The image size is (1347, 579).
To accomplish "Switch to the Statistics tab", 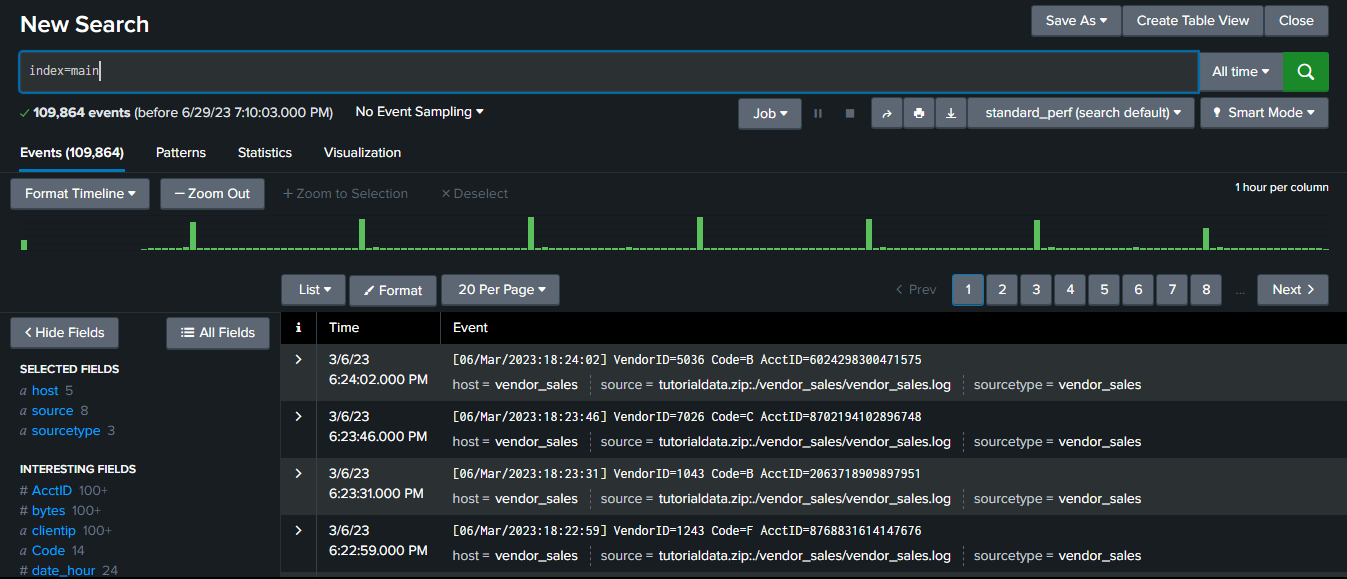I will click(x=265, y=153).
